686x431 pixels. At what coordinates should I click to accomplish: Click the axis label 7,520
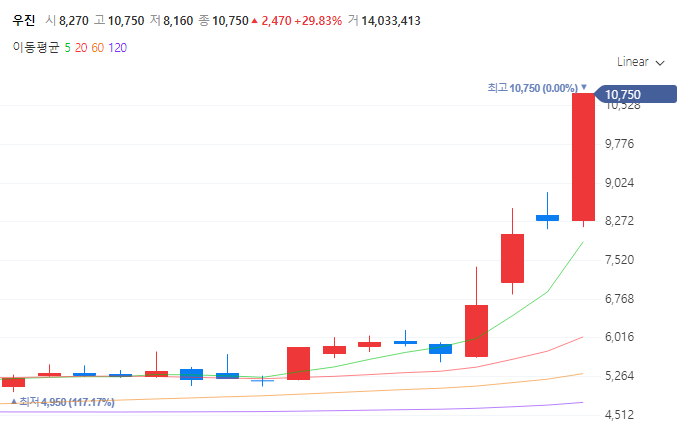click(x=619, y=260)
